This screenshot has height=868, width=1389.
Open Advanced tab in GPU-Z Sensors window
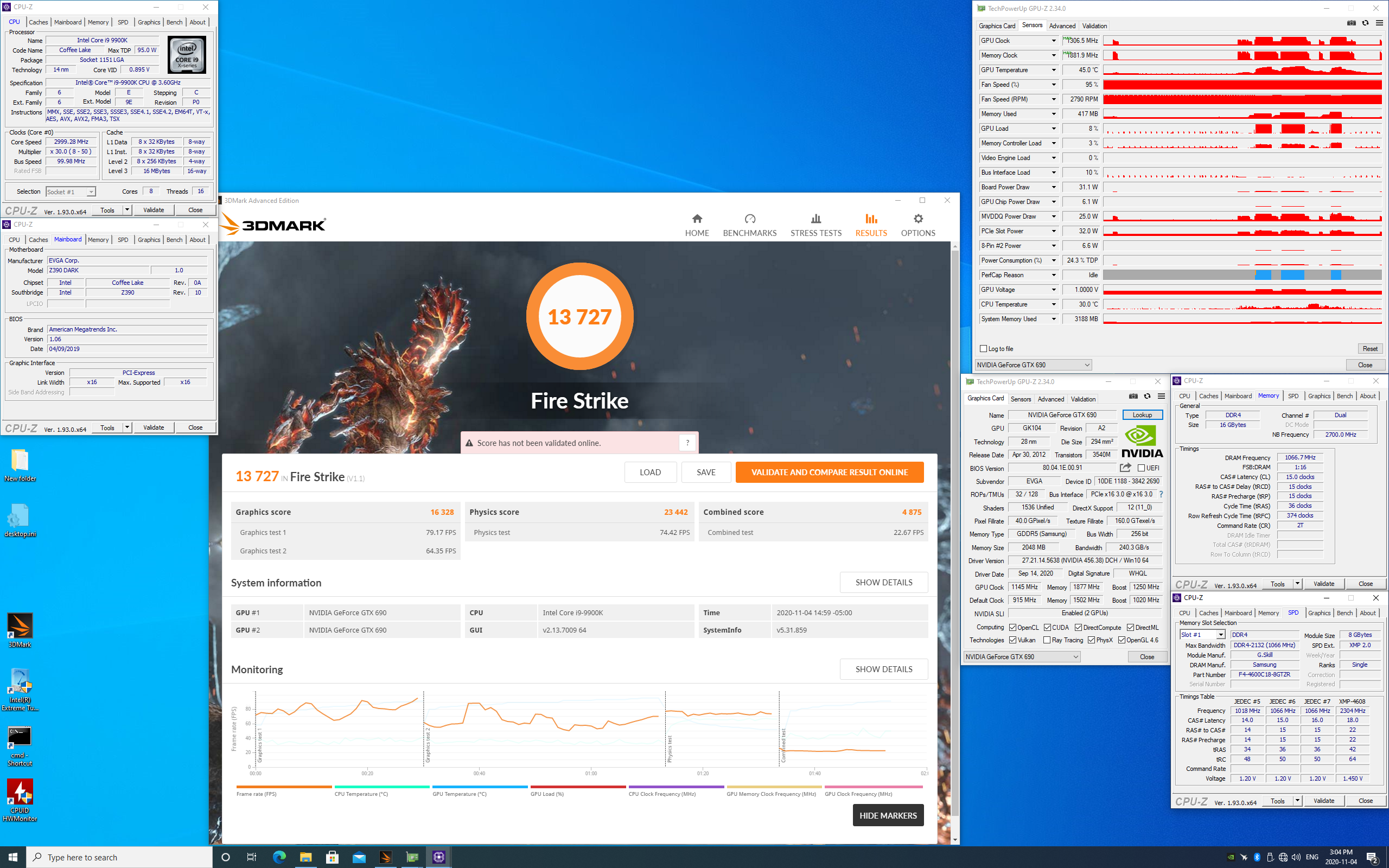1062,26
